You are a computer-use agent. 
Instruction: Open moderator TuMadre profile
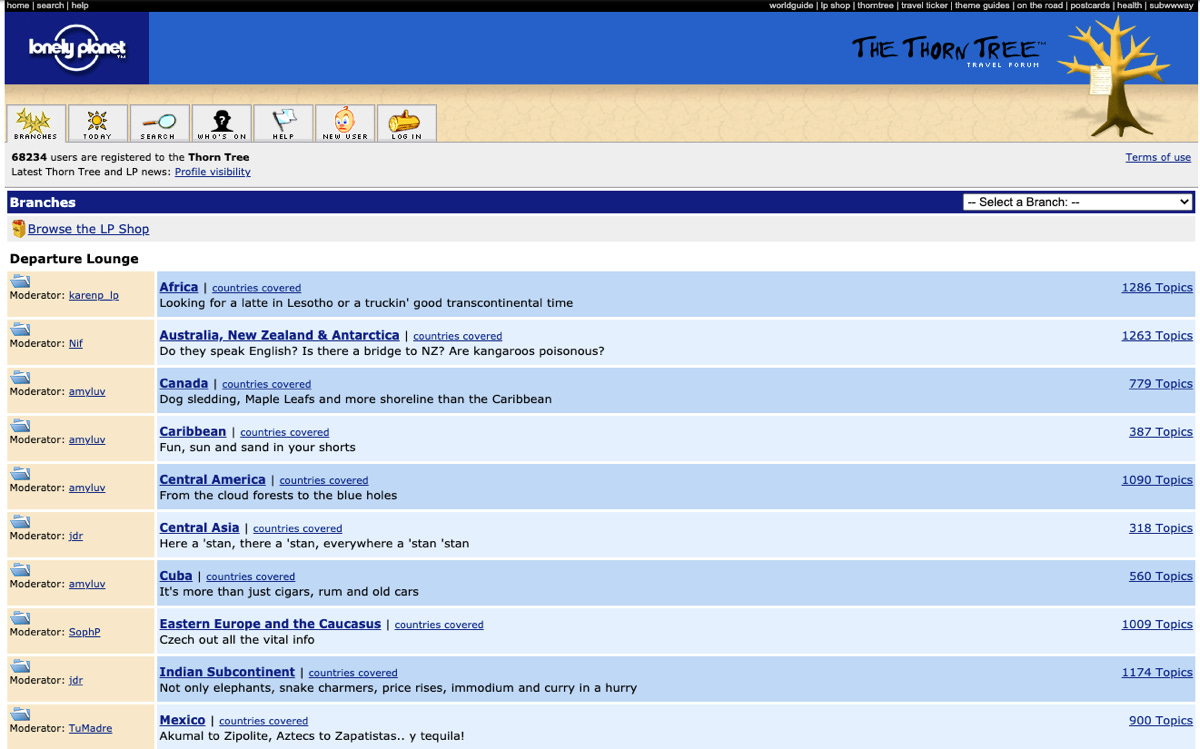90,728
